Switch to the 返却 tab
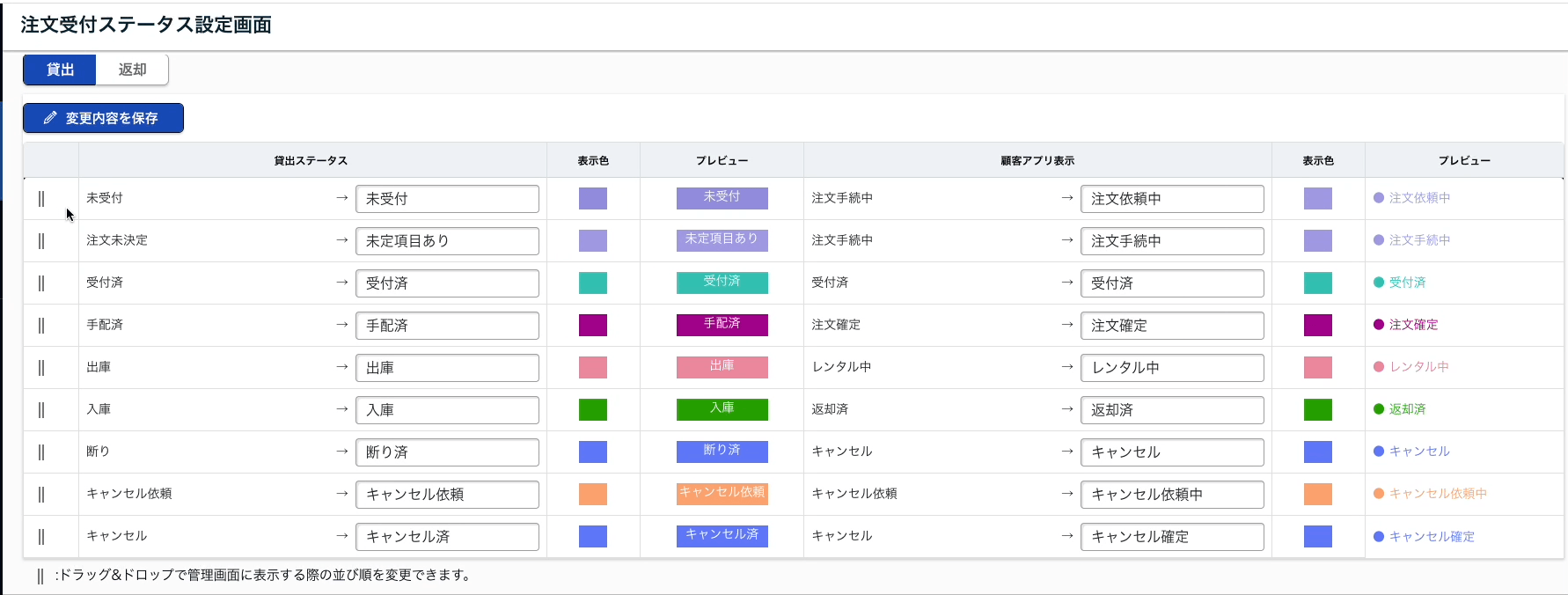 [x=132, y=70]
